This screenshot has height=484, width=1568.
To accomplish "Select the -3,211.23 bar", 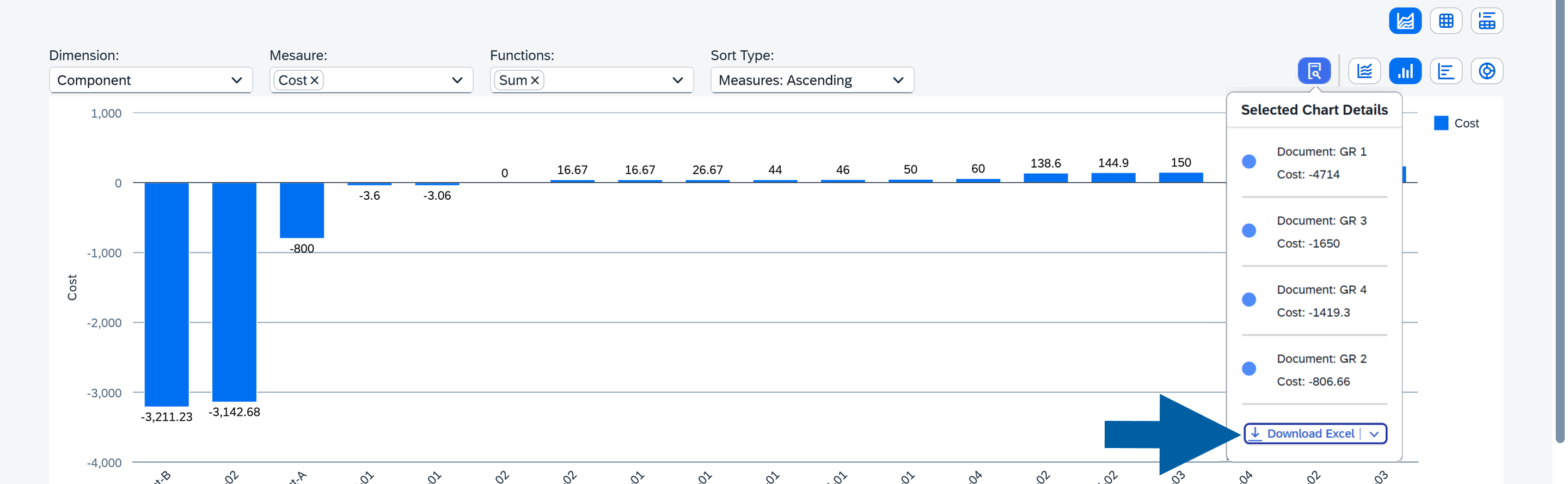I will pos(166,294).
